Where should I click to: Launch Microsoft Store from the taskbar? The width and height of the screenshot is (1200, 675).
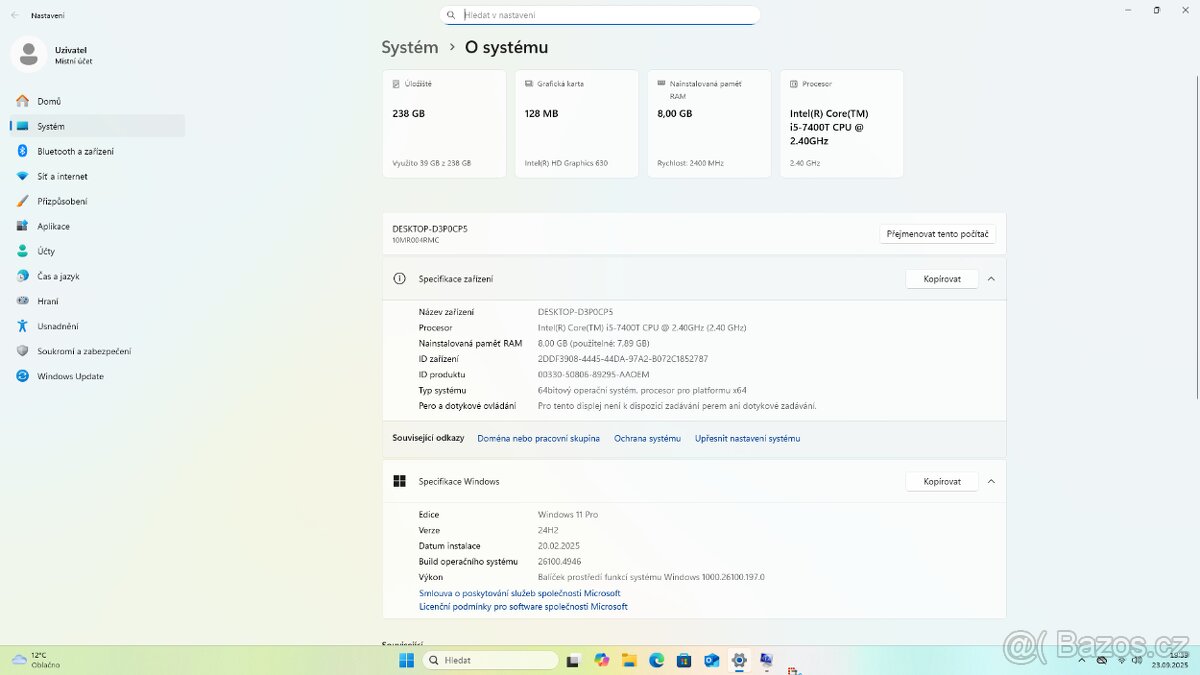pyautogui.click(x=684, y=660)
